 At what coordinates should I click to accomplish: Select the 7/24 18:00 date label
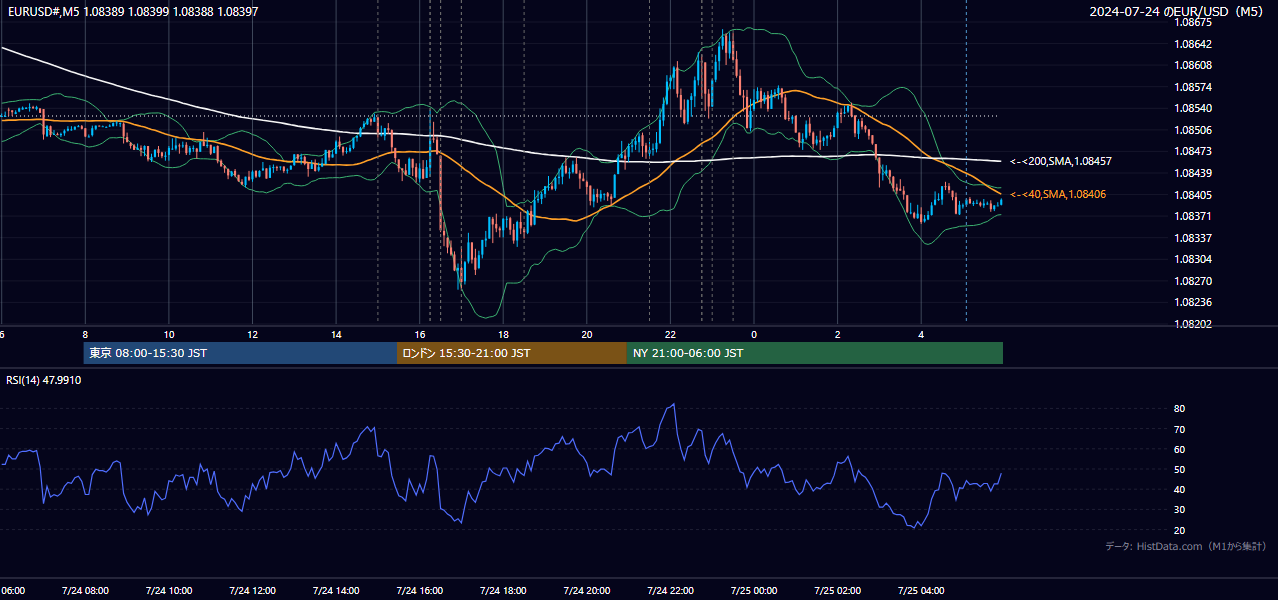pyautogui.click(x=503, y=591)
